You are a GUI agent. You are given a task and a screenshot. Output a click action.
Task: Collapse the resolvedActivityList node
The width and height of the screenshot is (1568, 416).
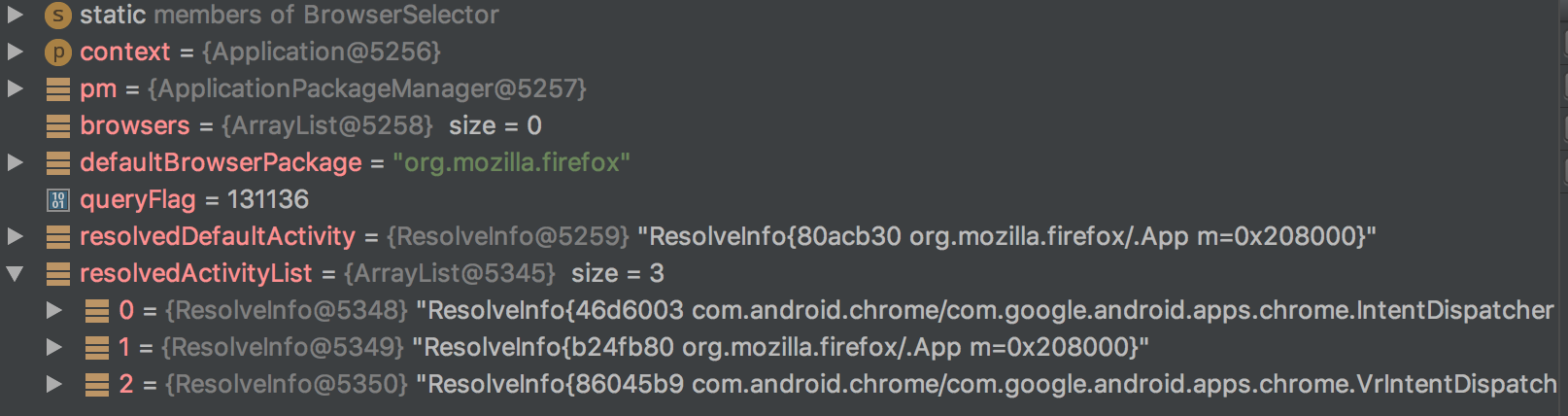pos(15,274)
